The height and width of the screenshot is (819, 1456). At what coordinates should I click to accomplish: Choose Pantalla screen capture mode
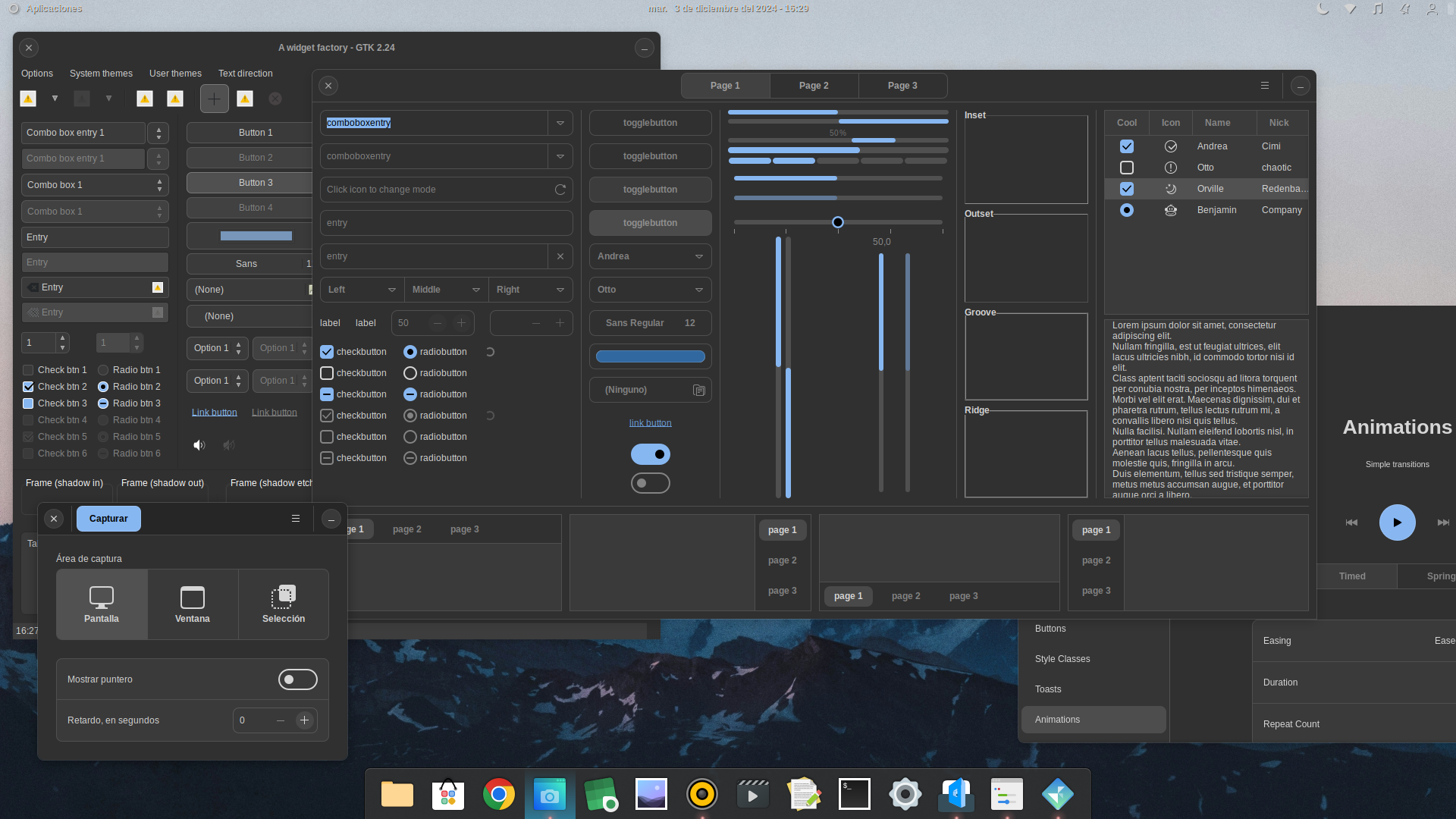click(x=102, y=604)
